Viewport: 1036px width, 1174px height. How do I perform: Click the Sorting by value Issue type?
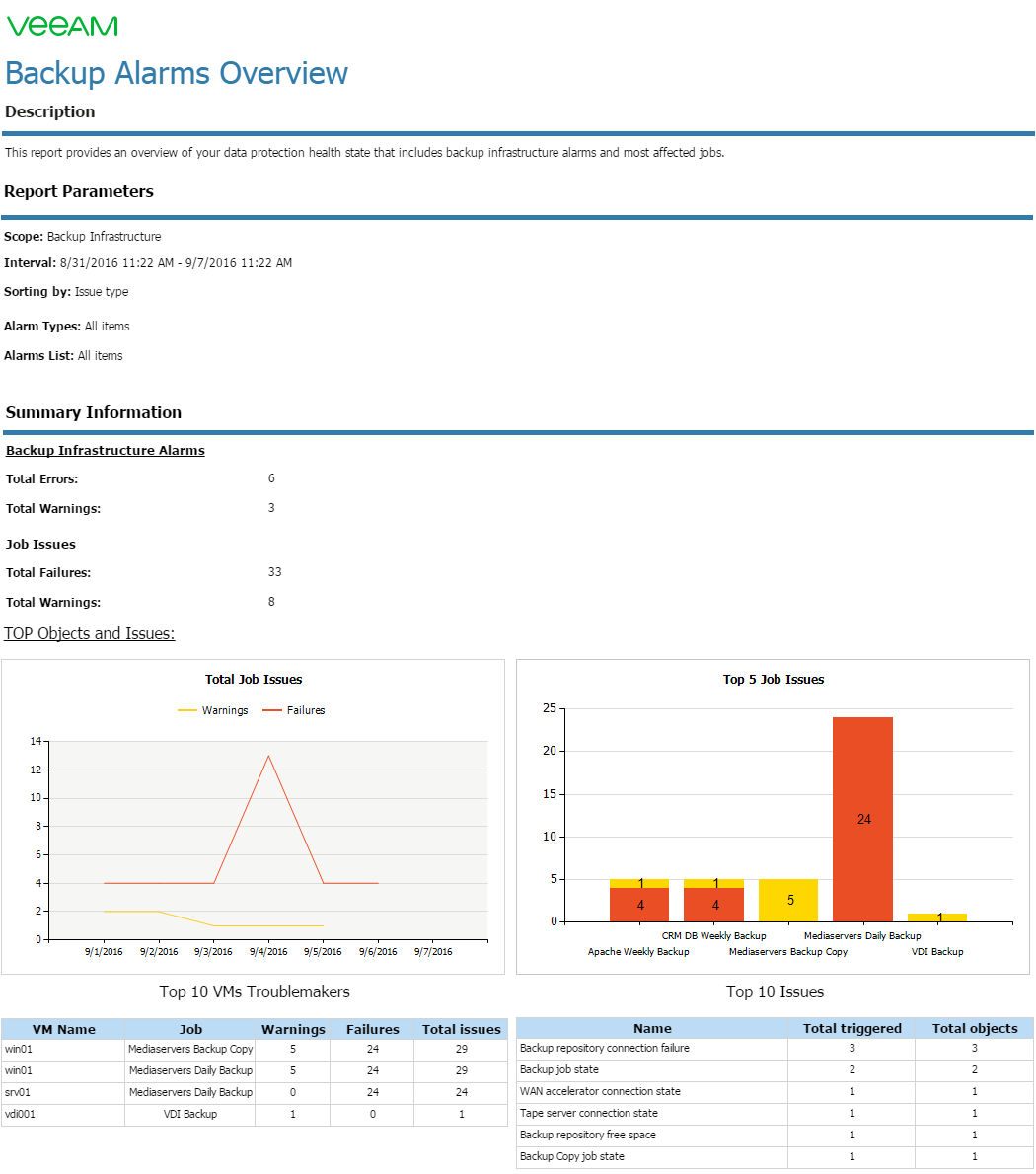pyautogui.click(x=102, y=292)
